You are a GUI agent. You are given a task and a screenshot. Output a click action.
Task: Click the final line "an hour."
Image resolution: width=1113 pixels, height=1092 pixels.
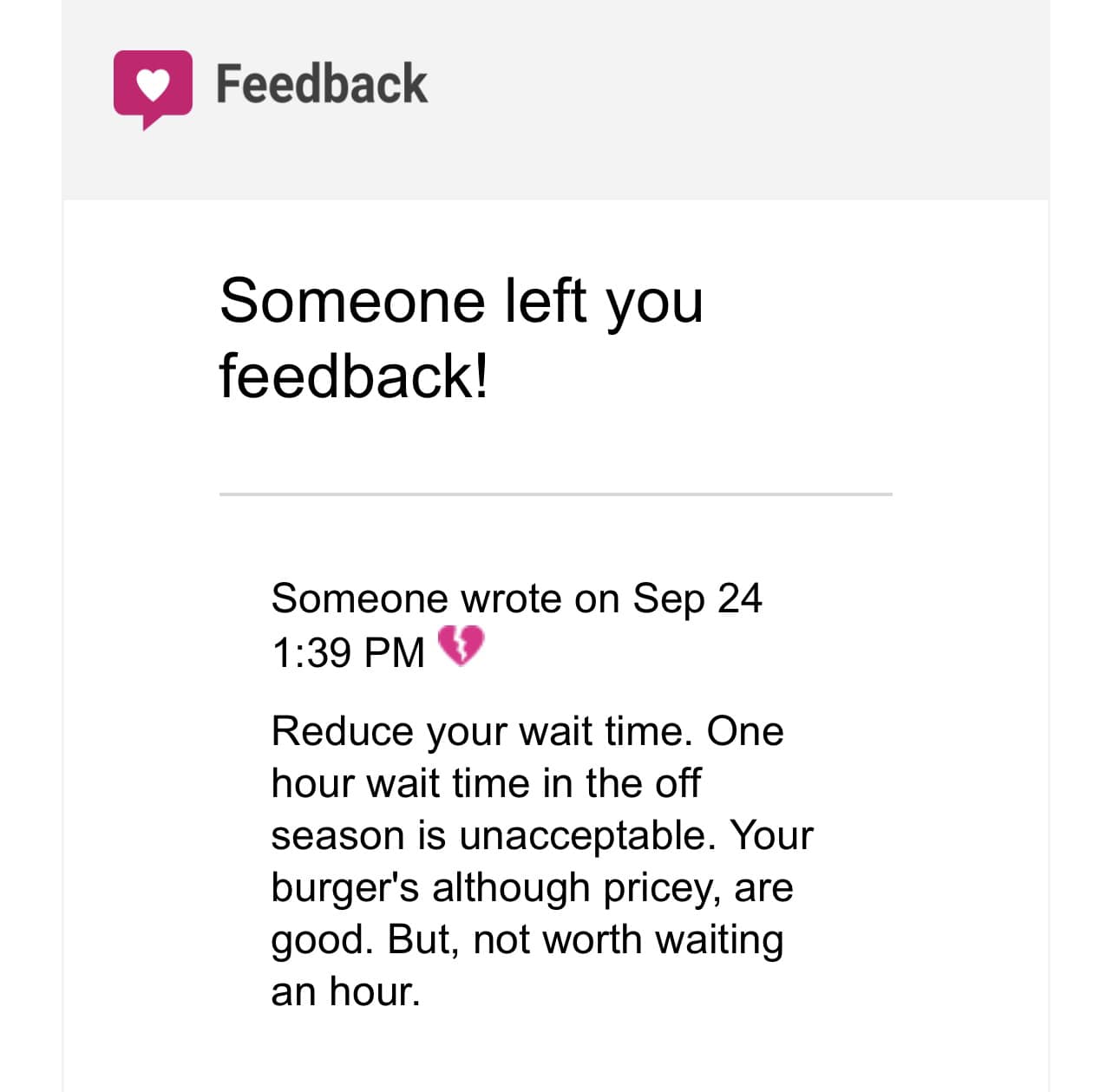point(345,991)
